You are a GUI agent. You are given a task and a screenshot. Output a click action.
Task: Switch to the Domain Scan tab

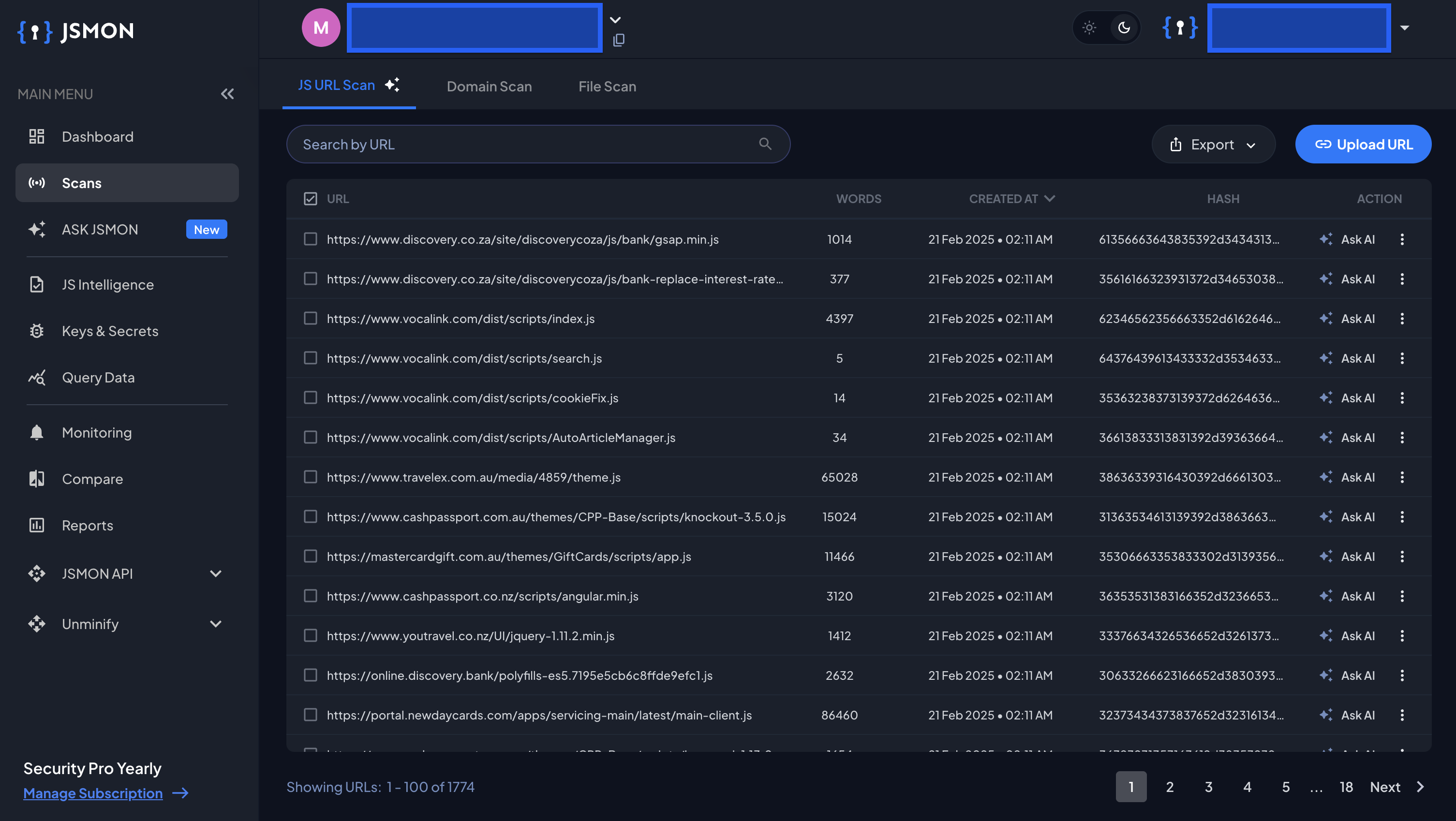click(x=489, y=86)
